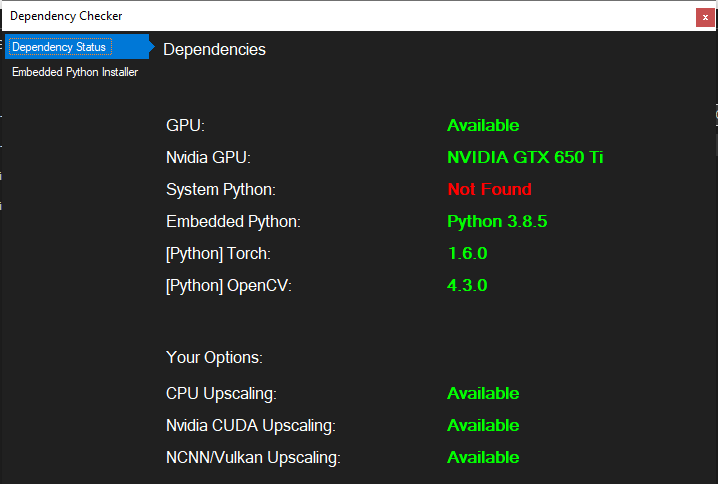
Task: Click the Torch version 1.6.0
Action: [x=468, y=253]
